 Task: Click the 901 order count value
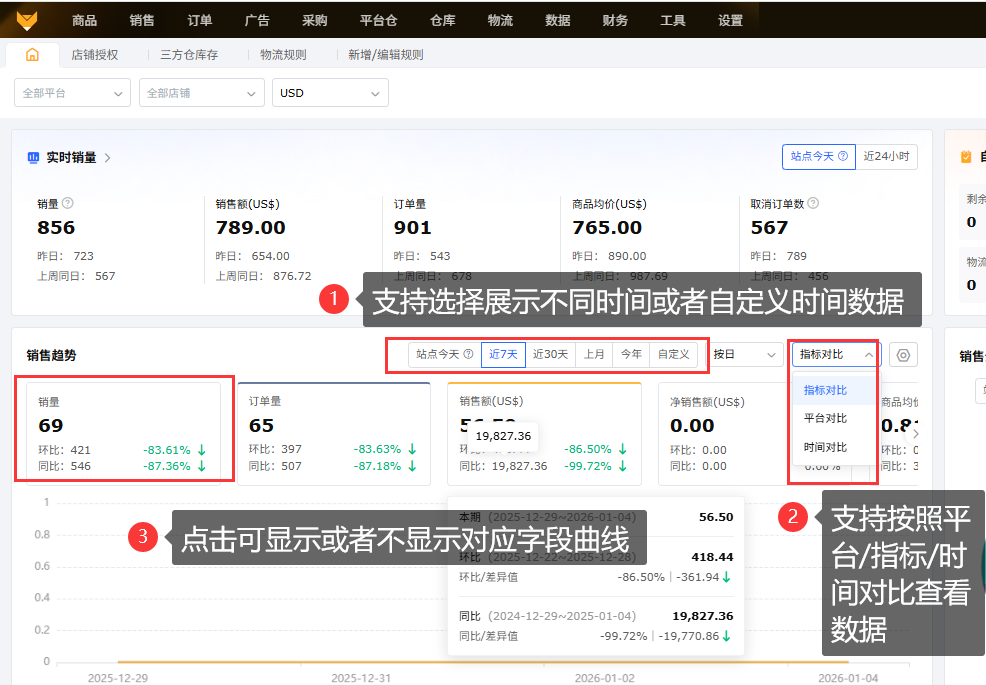click(413, 228)
